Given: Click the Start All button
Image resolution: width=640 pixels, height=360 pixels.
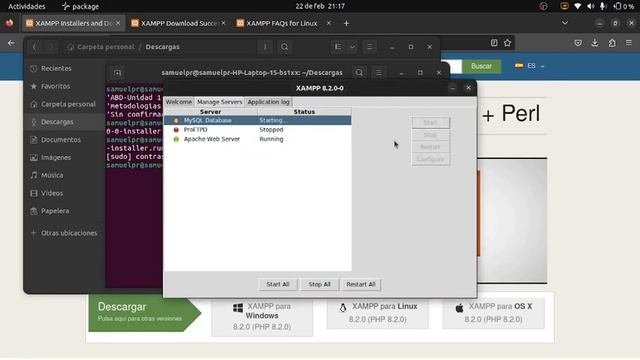Looking at the screenshot, I should [278, 284].
